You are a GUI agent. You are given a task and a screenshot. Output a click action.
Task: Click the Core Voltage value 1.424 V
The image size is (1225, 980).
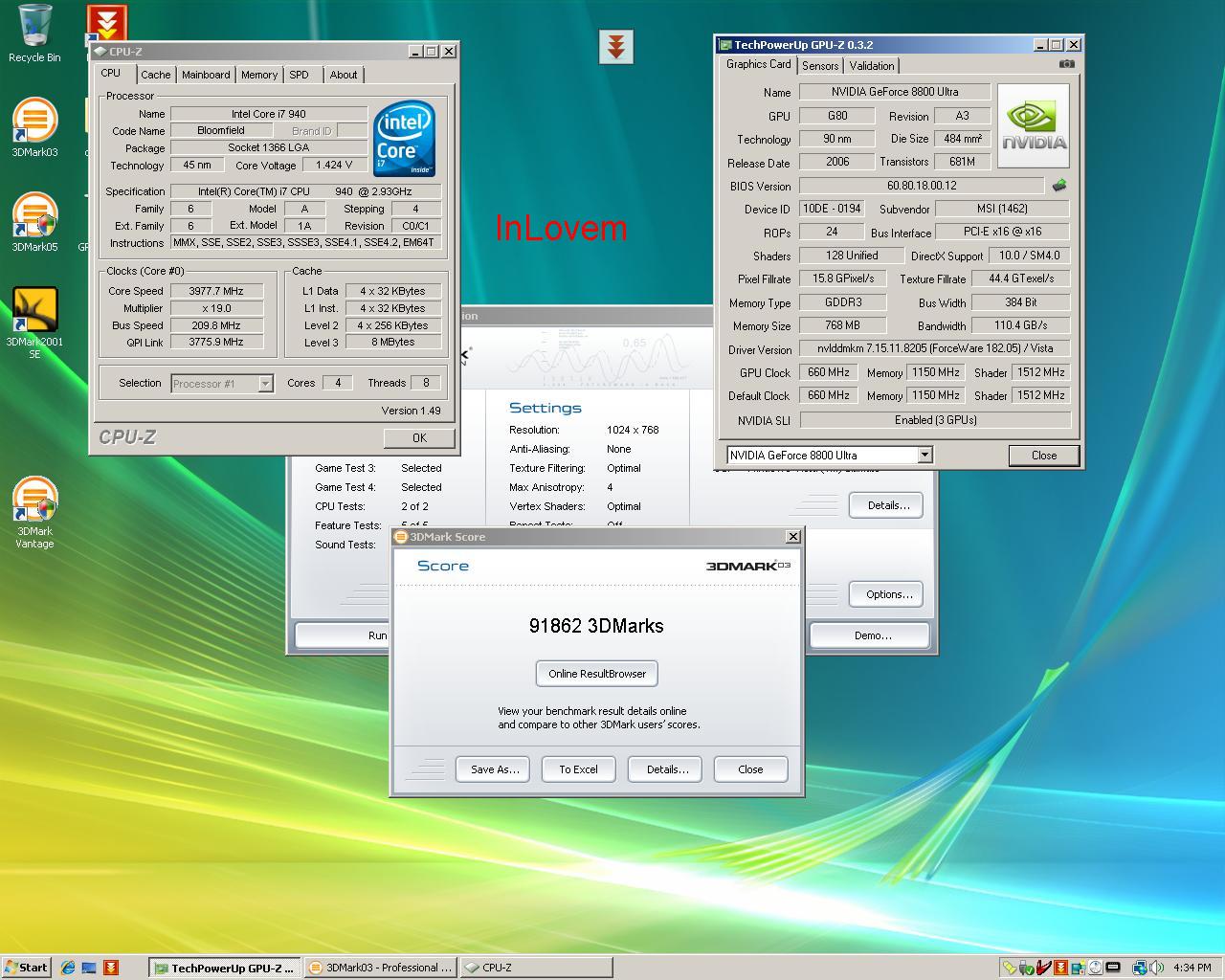[334, 165]
